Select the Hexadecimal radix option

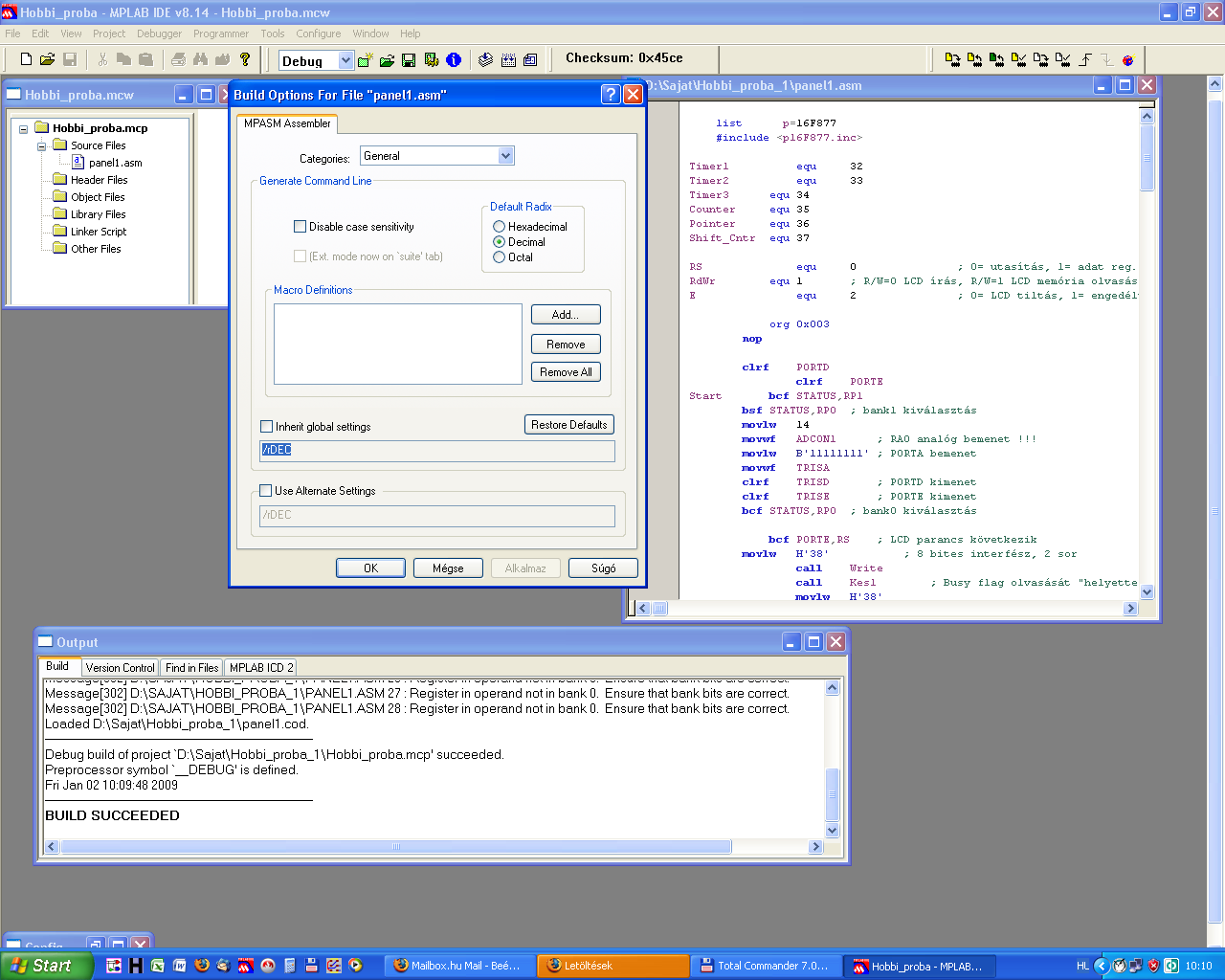pyautogui.click(x=499, y=227)
